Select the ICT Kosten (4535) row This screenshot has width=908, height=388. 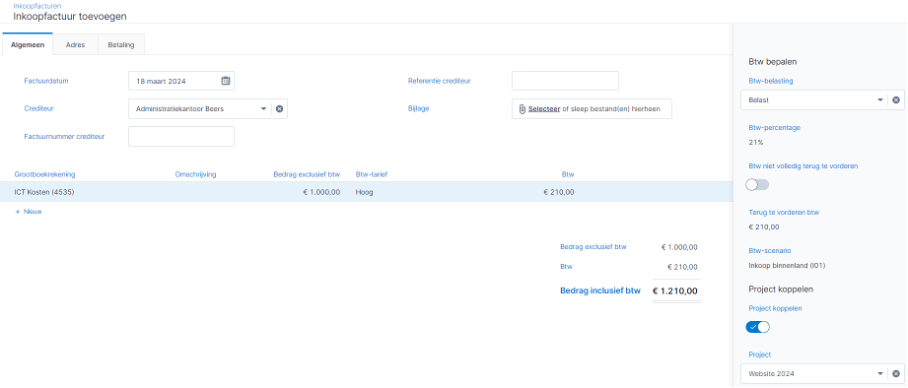[366, 192]
